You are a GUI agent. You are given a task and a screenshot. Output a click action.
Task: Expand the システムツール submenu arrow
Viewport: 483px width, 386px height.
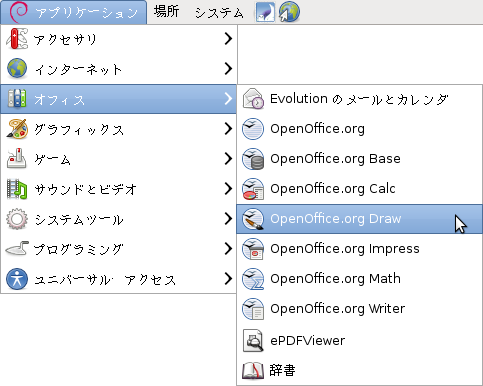(x=228, y=219)
